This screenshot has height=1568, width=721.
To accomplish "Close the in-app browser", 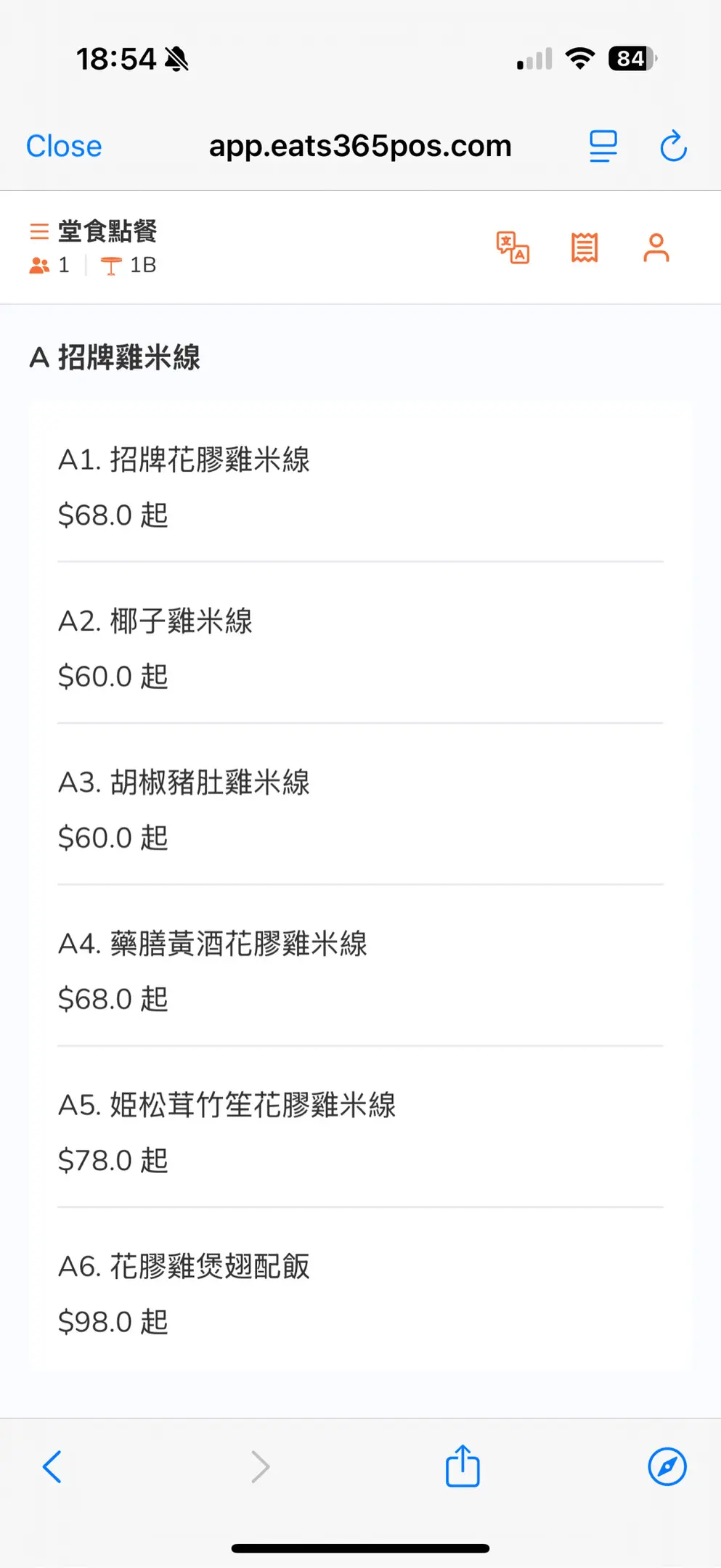I will point(64,146).
